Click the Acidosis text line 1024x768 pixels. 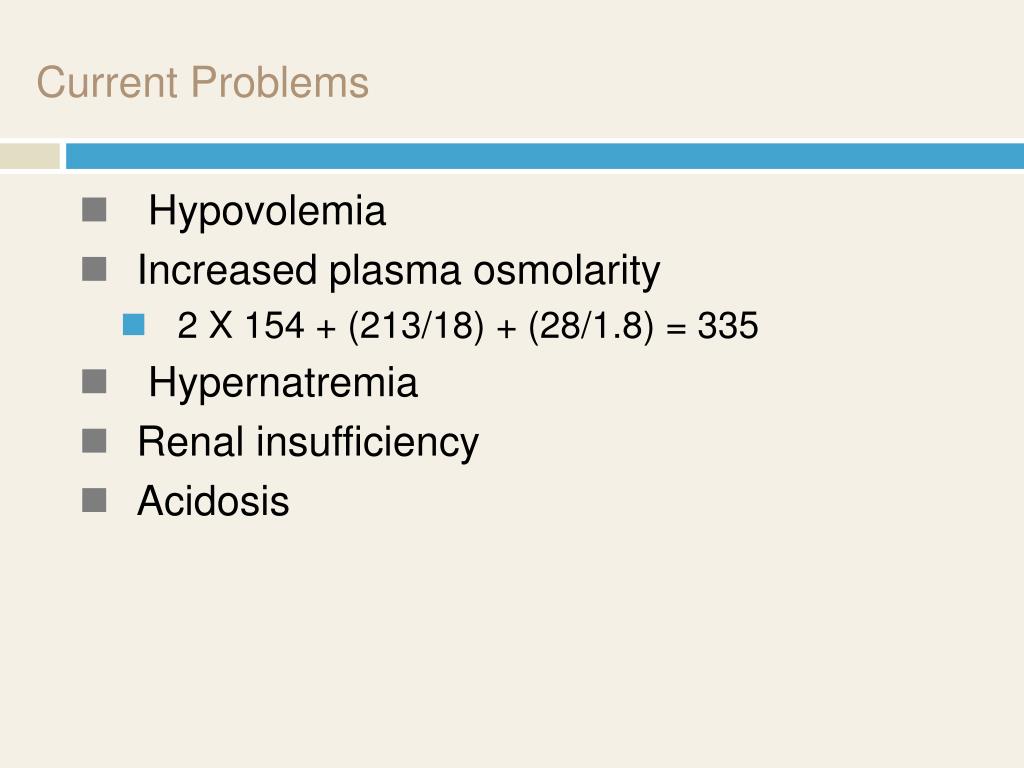click(x=213, y=501)
